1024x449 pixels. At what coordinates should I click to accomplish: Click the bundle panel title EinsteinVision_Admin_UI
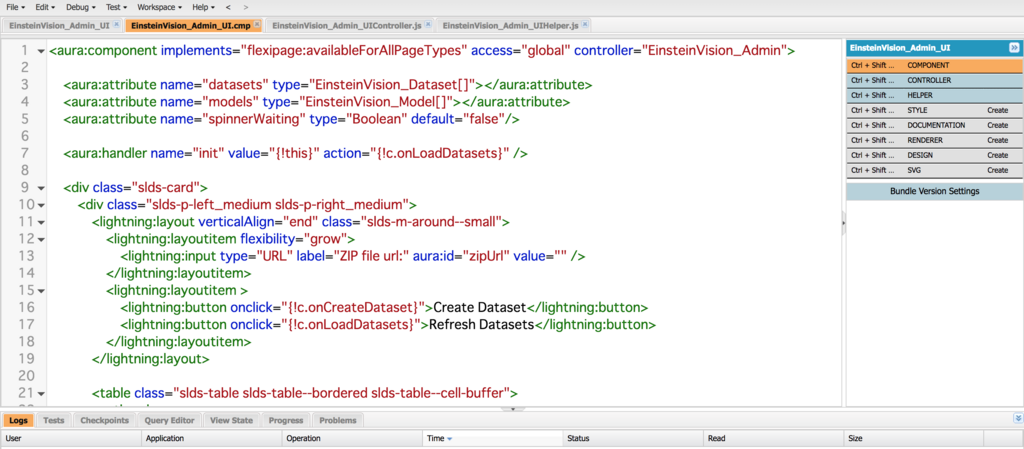click(899, 48)
